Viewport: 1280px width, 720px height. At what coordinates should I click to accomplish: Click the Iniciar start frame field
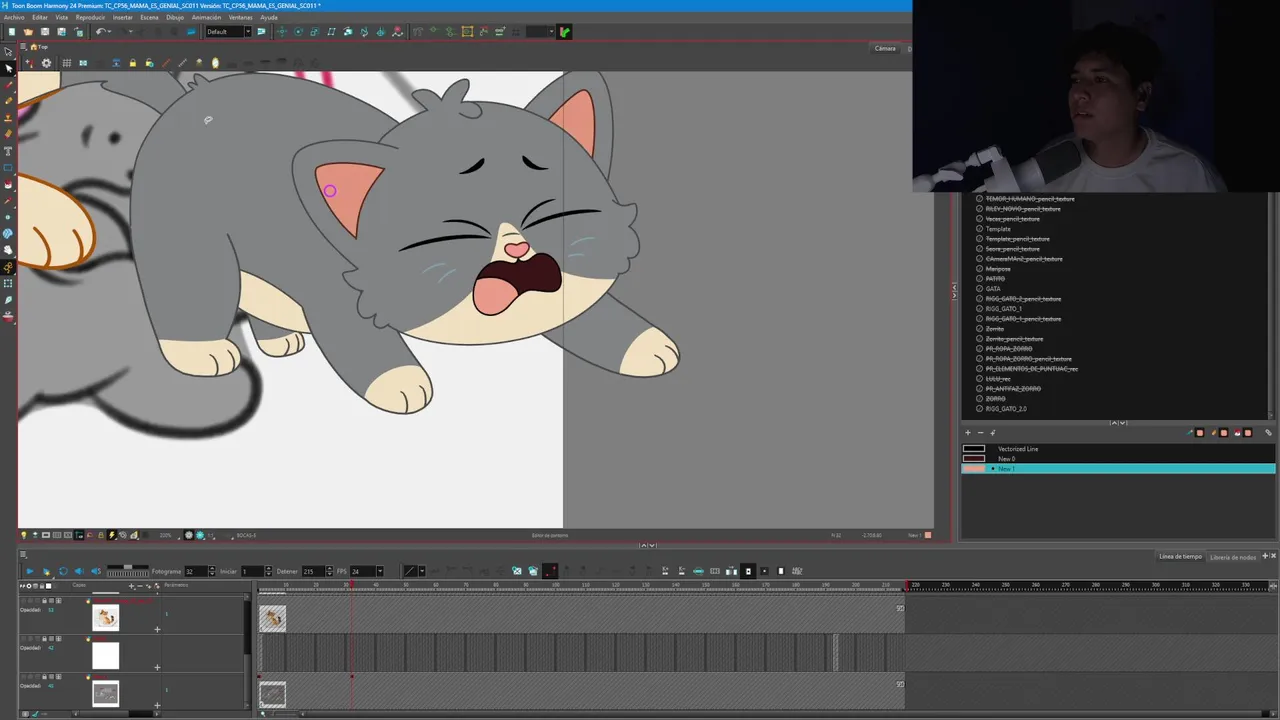253,571
